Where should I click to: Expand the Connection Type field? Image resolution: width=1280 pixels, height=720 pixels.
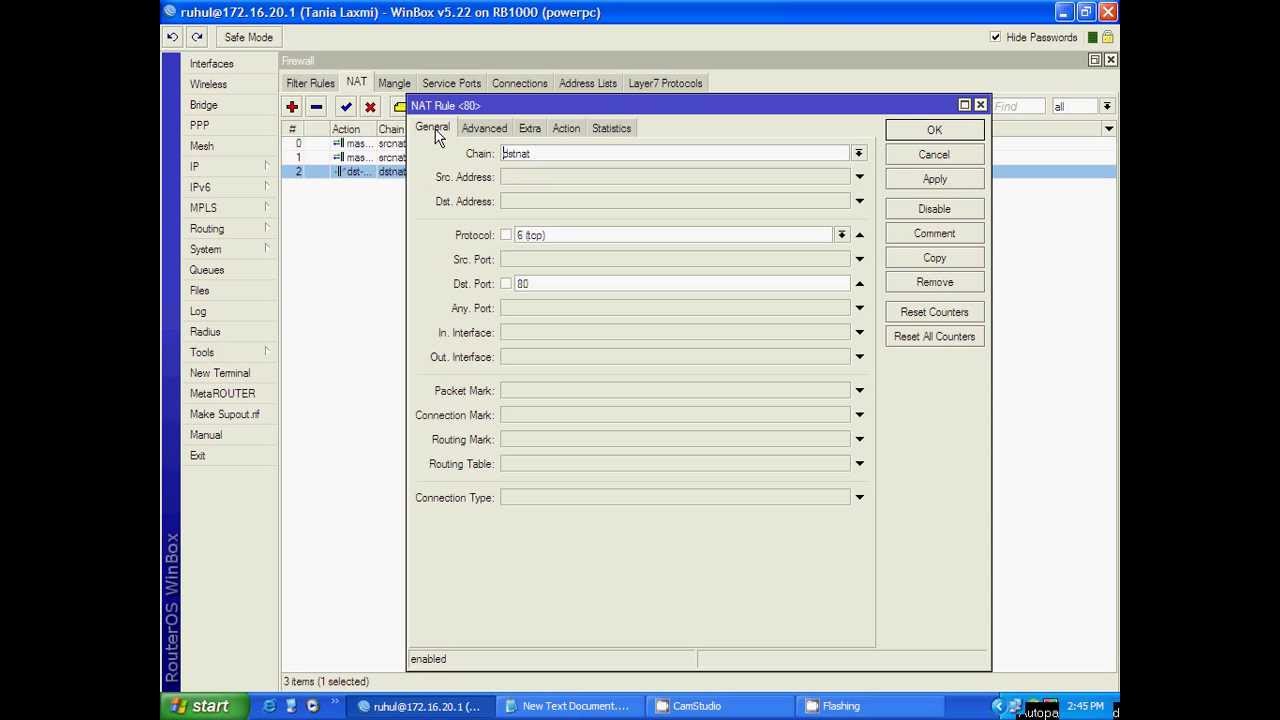click(859, 497)
